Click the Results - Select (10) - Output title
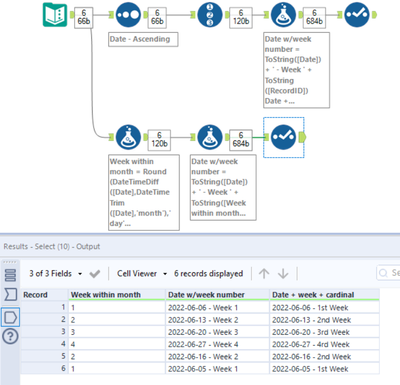The width and height of the screenshot is (400, 385). [x=52, y=246]
